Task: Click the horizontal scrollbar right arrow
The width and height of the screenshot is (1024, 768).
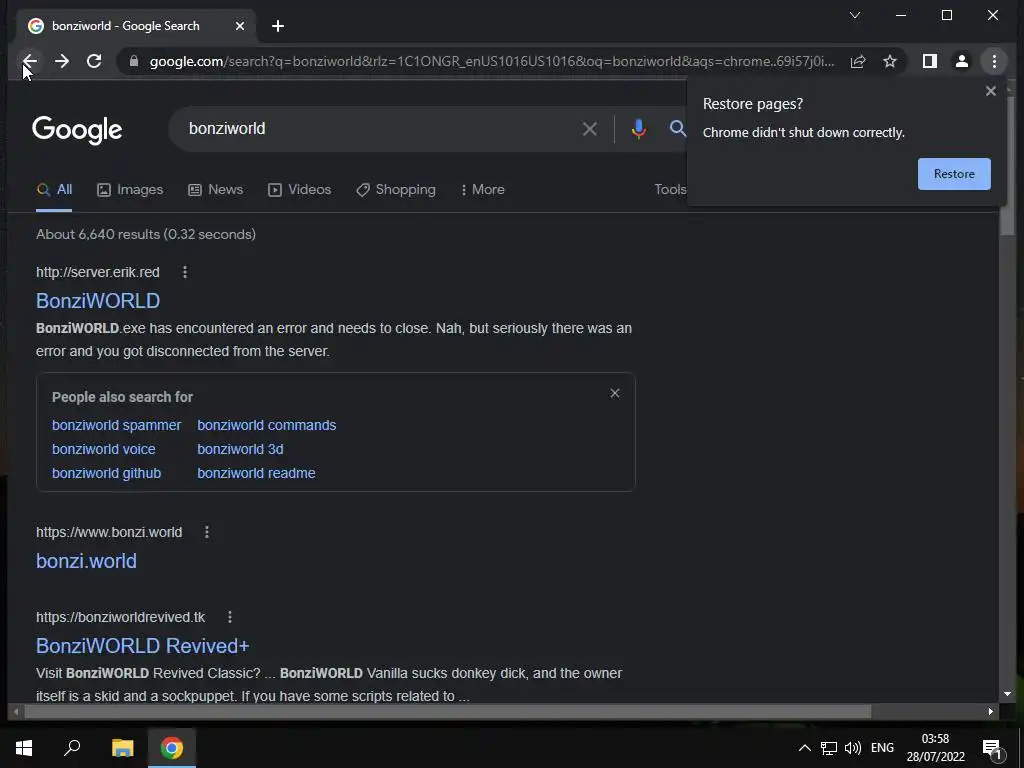Action: coord(991,712)
